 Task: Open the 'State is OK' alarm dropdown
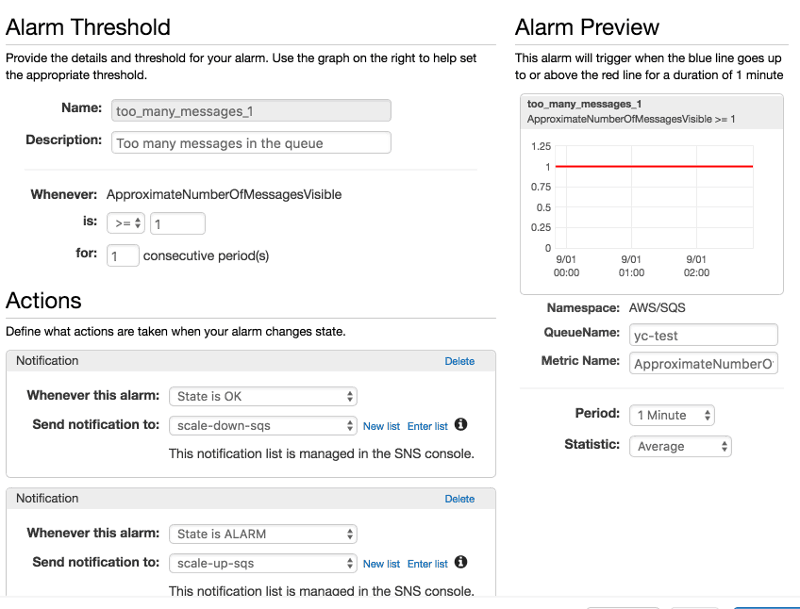pos(262,396)
